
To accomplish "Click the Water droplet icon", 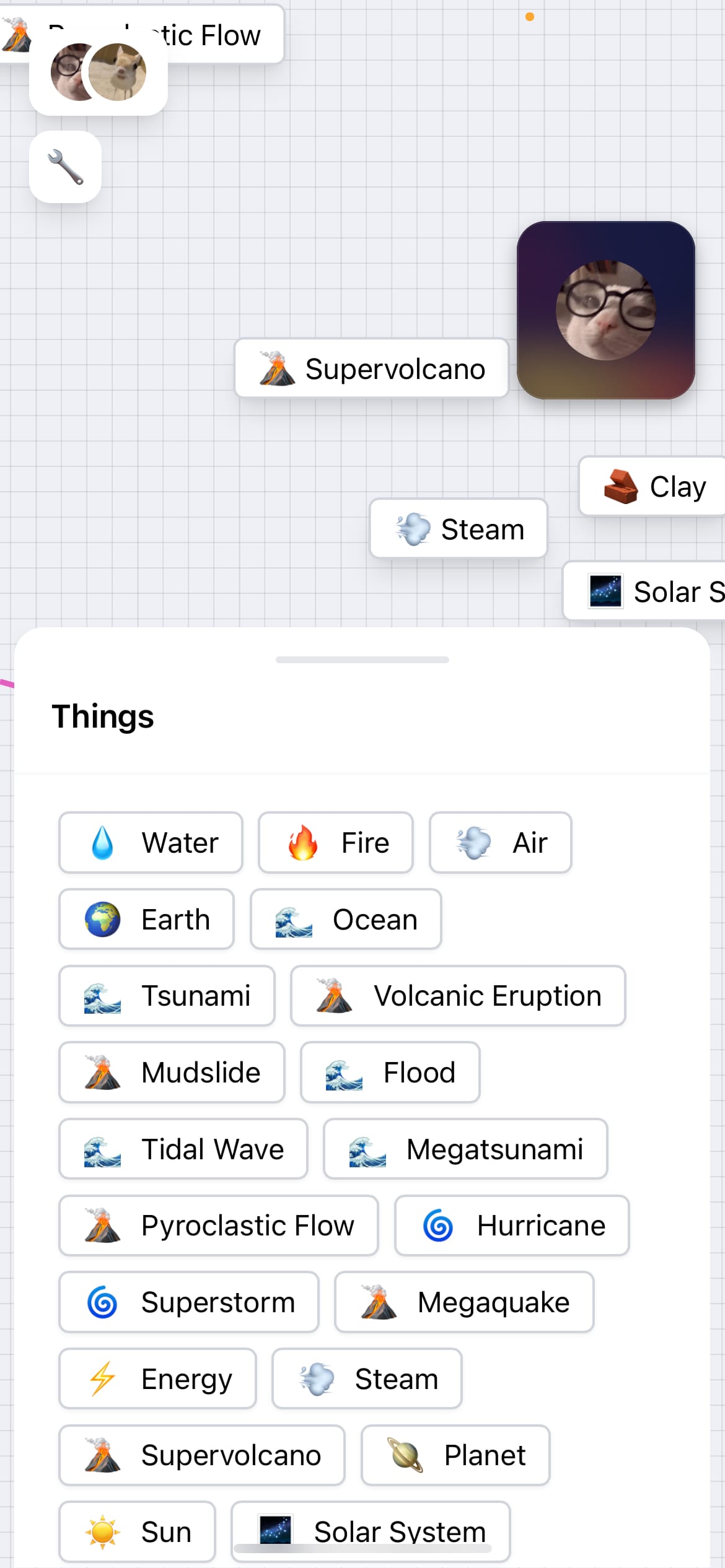I will (x=102, y=843).
